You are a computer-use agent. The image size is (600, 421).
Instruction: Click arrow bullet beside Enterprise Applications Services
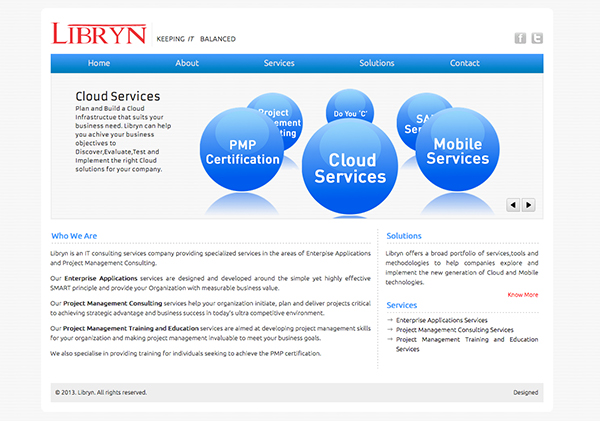[x=390, y=320]
